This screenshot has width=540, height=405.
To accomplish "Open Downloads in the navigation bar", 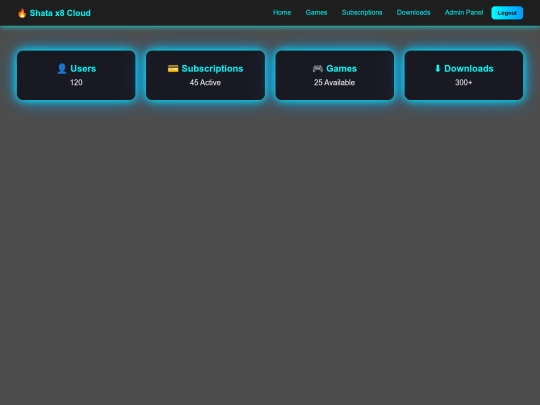I will pyautogui.click(x=413, y=13).
